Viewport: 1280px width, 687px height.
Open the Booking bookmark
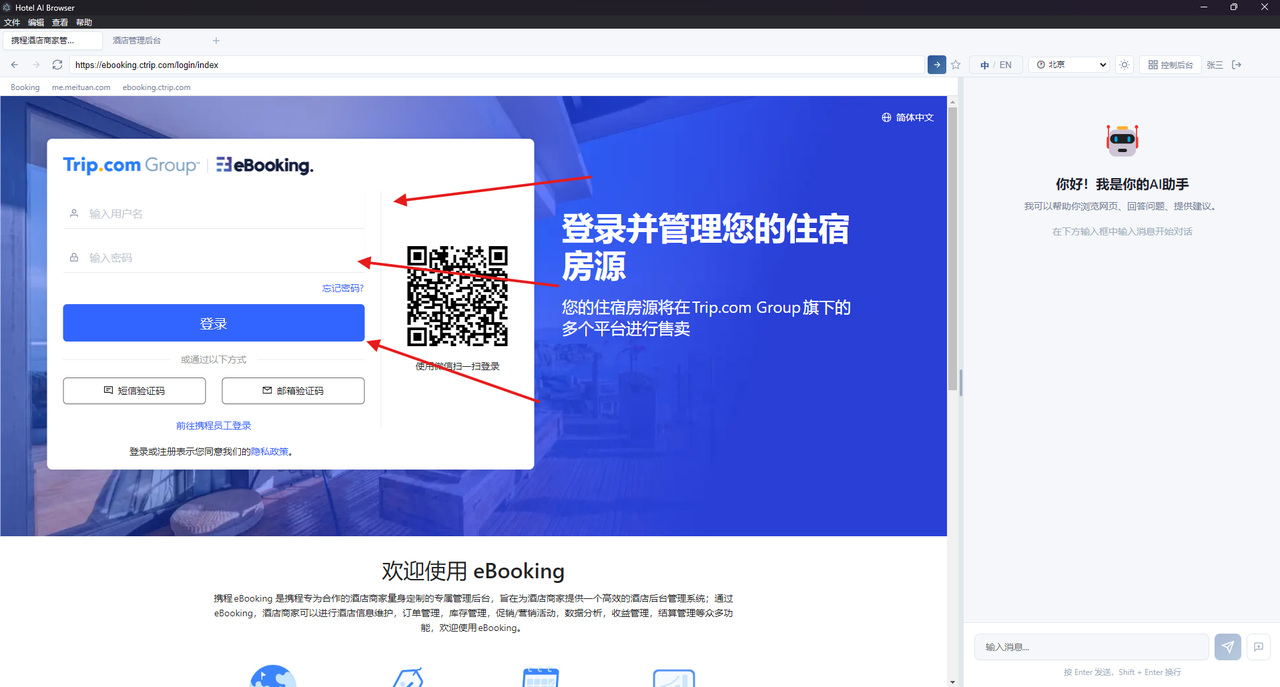25,87
